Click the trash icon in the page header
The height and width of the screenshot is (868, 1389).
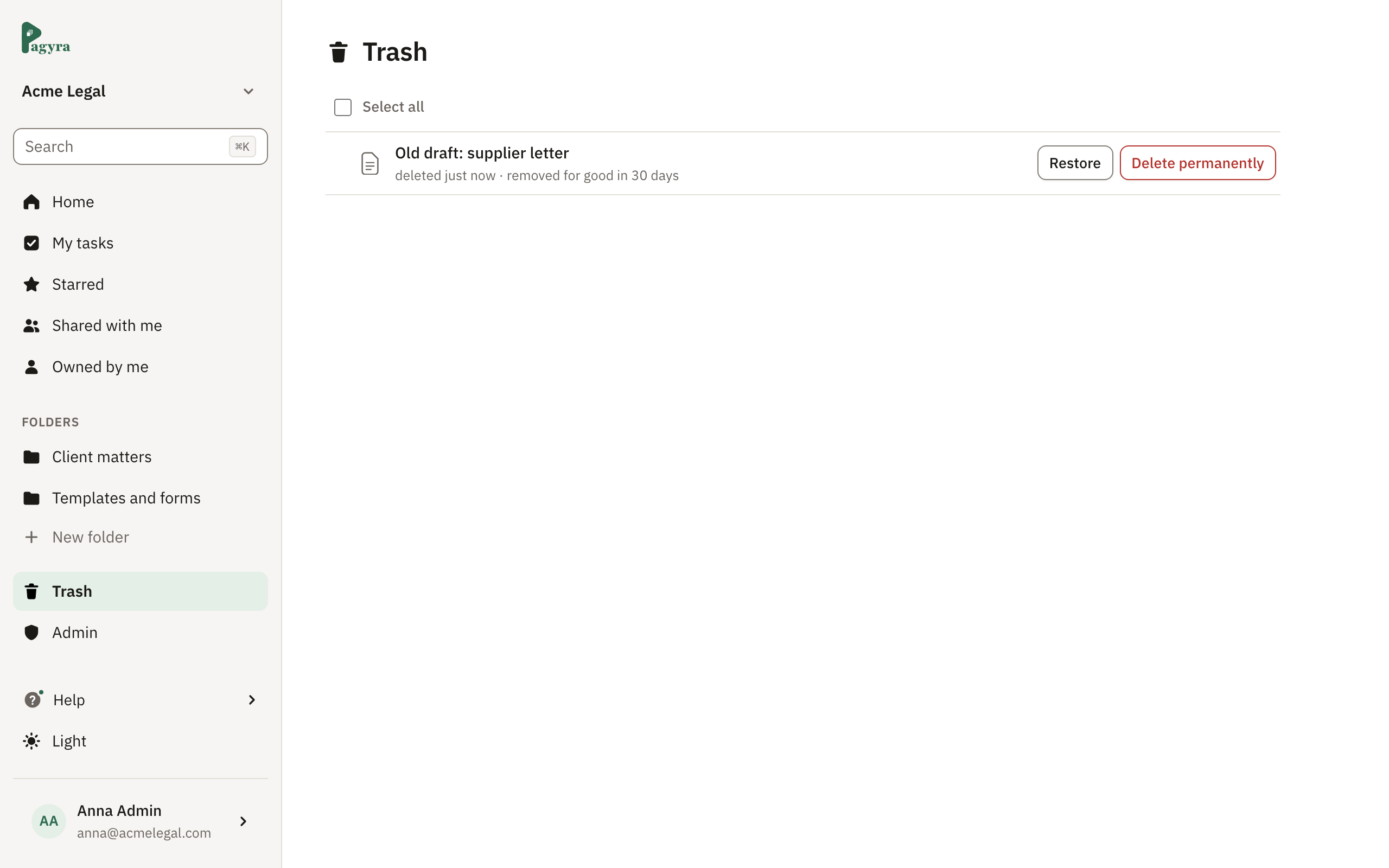click(x=339, y=52)
